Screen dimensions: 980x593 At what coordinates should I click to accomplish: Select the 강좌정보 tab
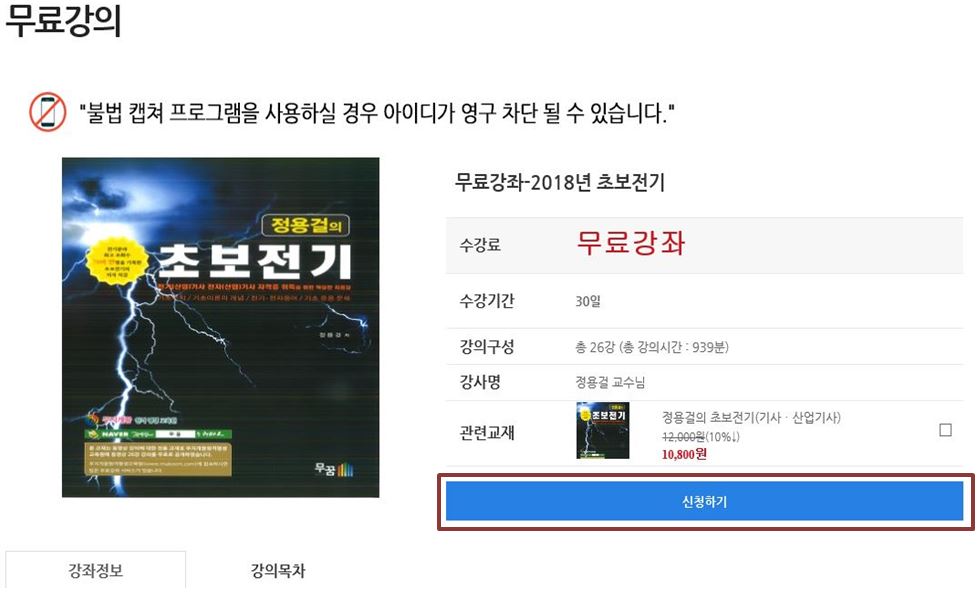(96, 571)
